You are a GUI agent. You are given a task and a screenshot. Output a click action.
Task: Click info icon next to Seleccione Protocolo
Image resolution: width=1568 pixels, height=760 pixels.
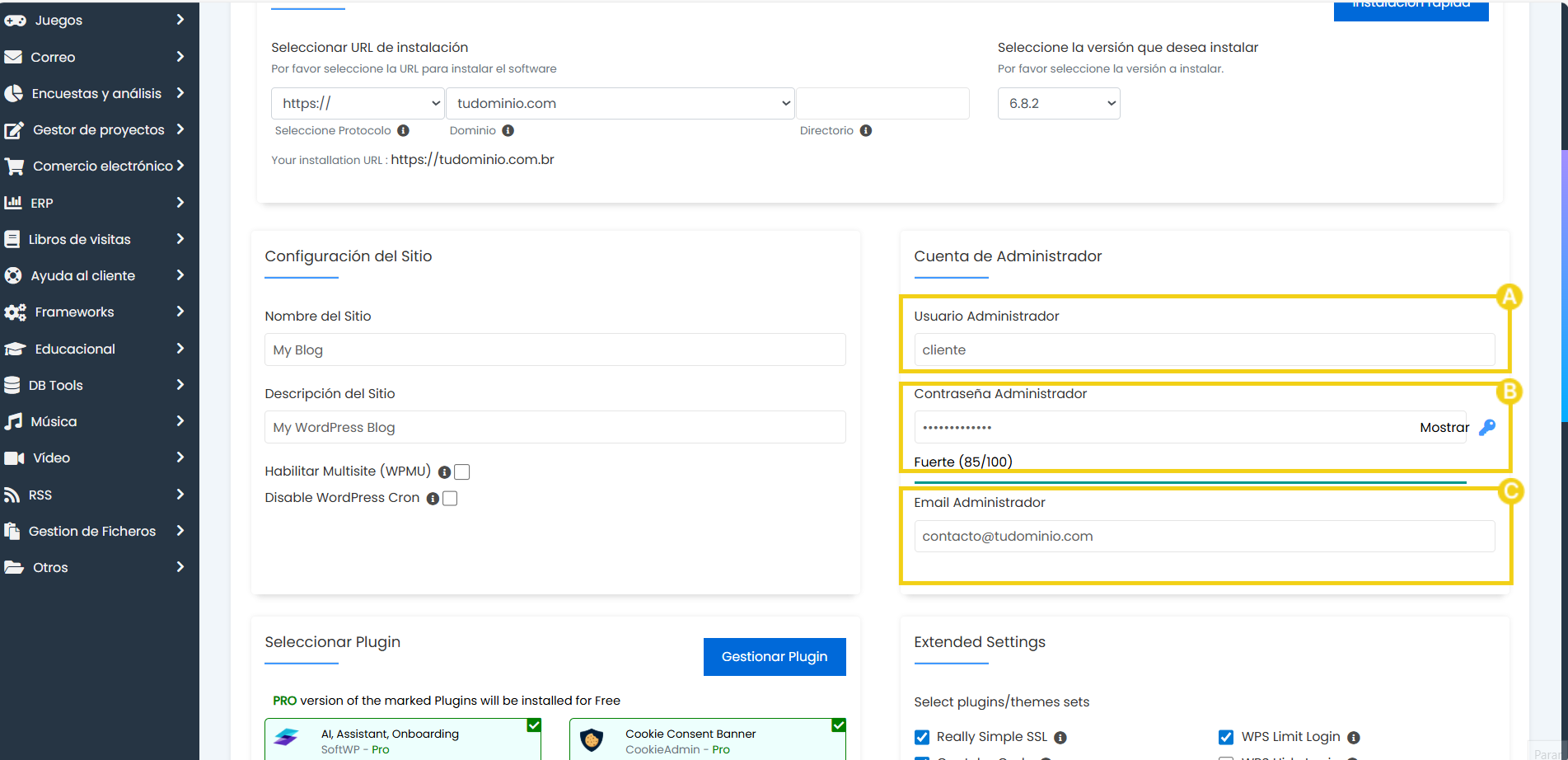click(403, 130)
